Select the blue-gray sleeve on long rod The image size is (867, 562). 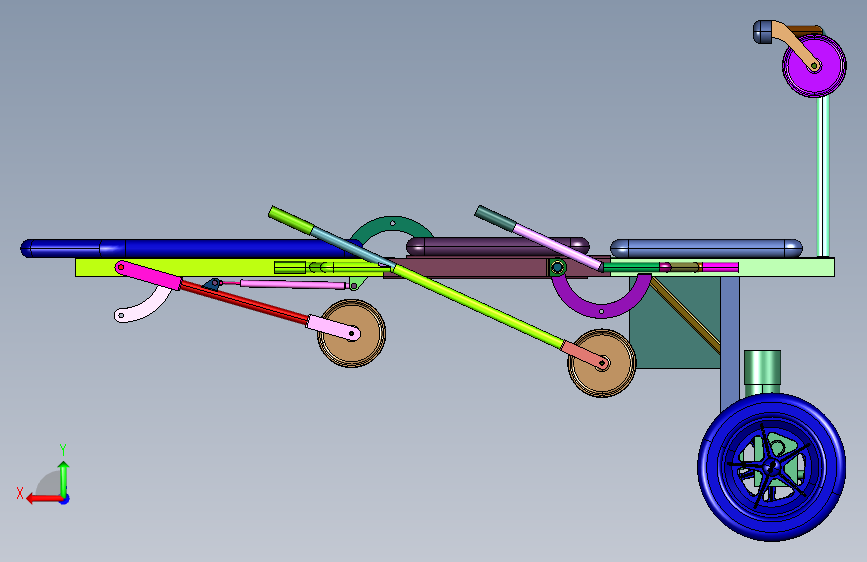pyautogui.click(x=353, y=249)
